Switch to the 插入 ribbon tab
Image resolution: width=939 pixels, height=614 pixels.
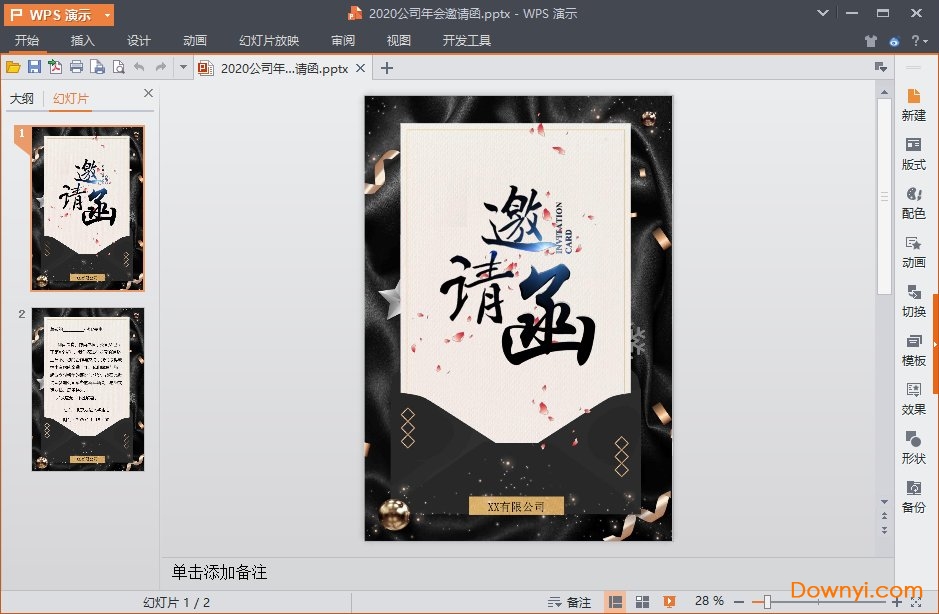tap(82, 41)
